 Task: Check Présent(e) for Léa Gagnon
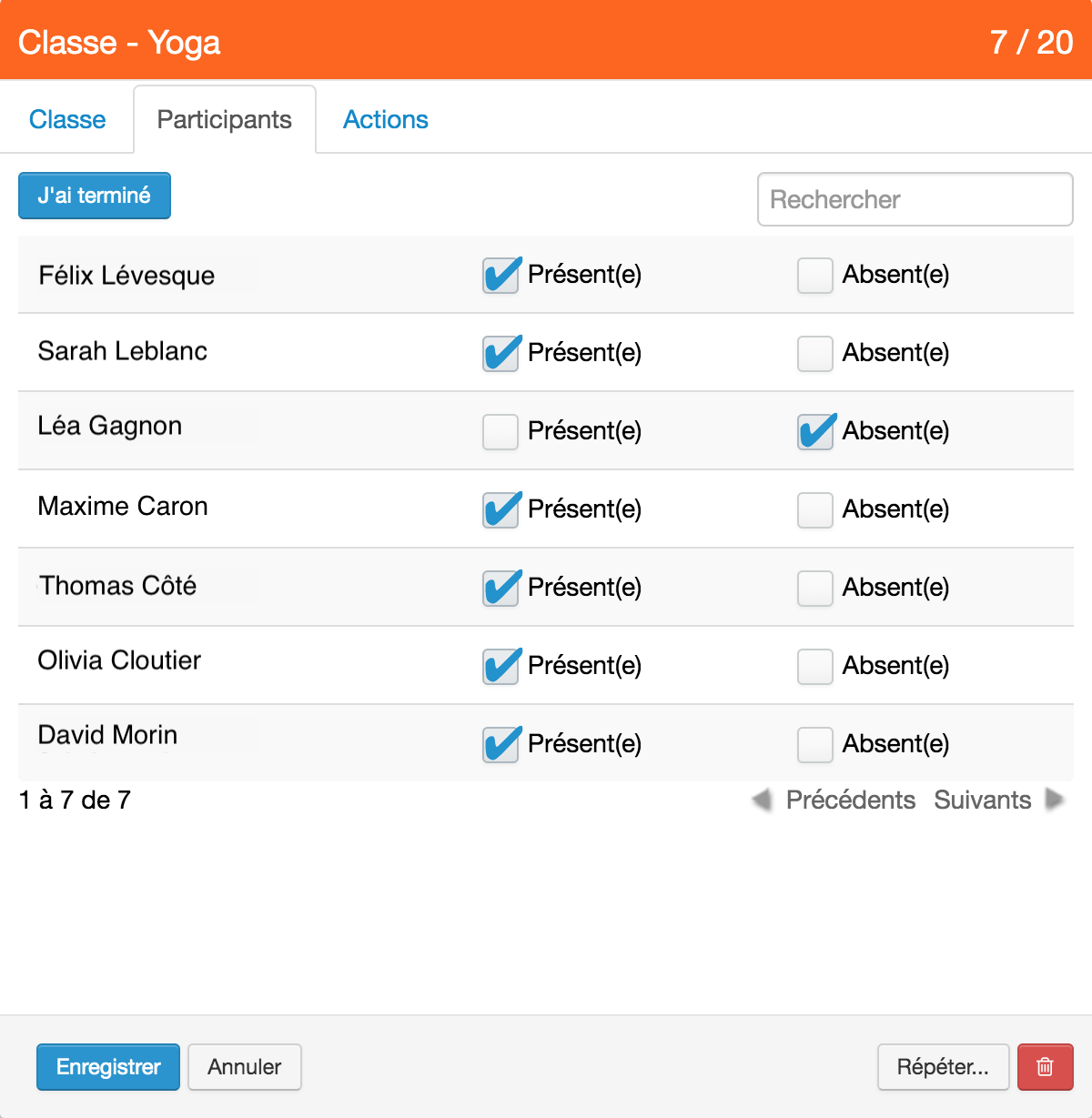(500, 432)
